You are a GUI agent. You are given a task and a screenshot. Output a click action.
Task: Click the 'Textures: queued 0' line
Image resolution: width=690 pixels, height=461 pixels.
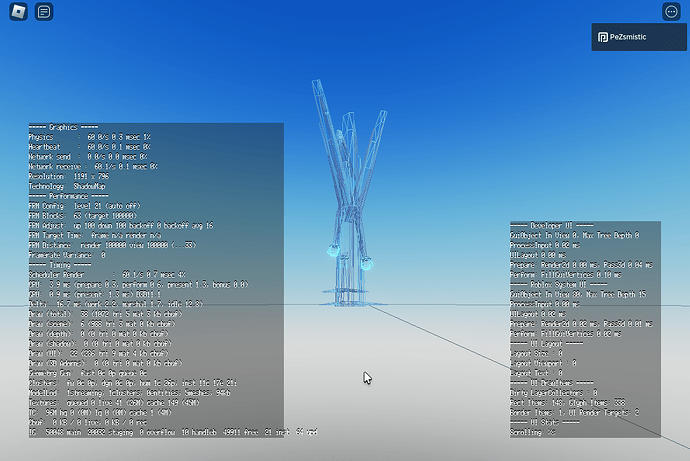(x=114, y=402)
